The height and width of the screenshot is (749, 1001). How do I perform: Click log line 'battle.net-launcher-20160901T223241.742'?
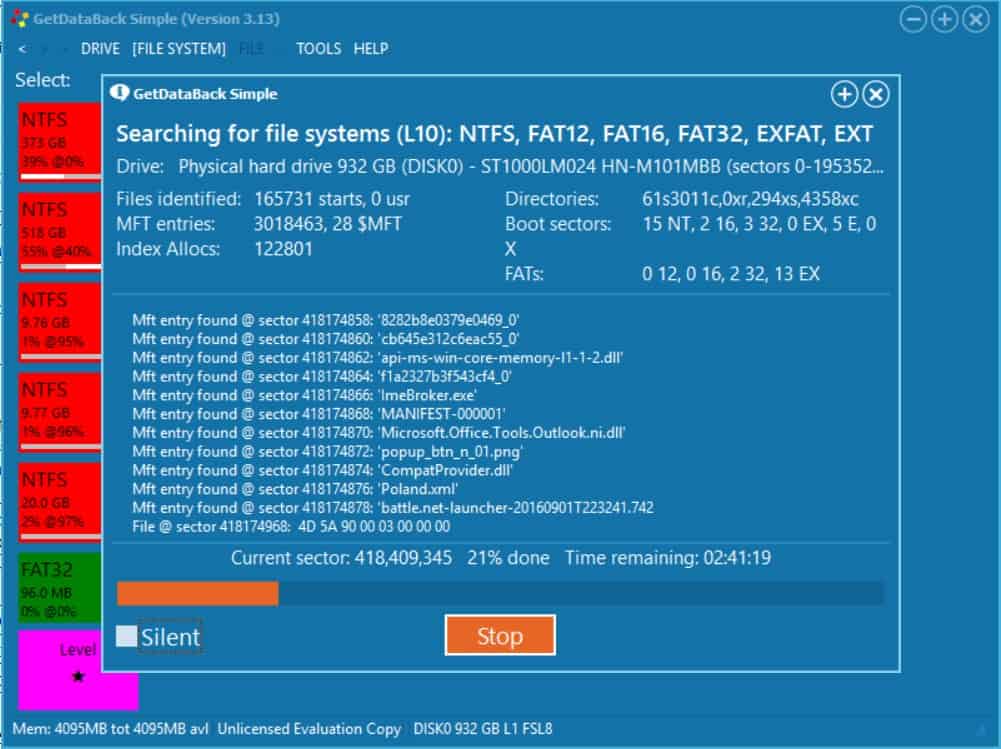coord(393,508)
